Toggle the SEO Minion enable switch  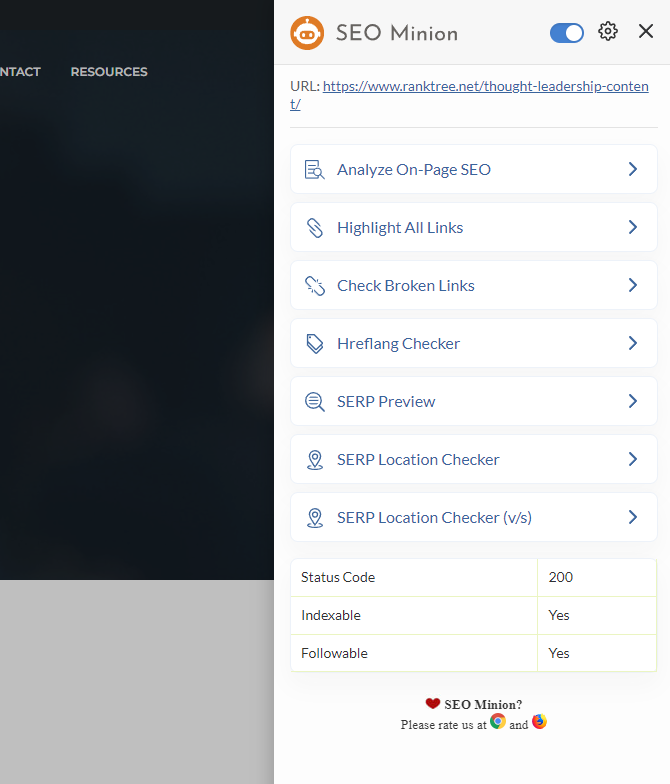566,33
